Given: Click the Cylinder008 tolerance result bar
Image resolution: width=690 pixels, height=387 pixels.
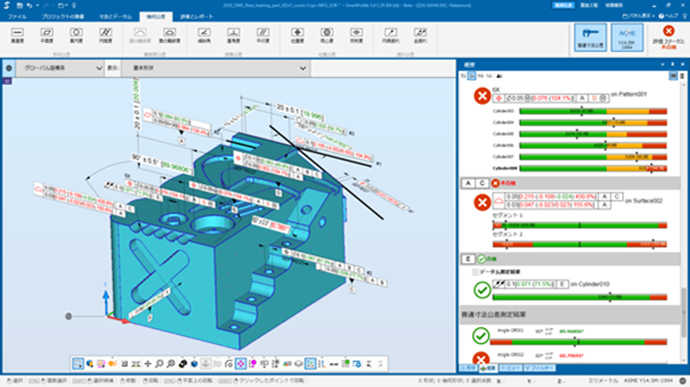Looking at the screenshot, I should pyautogui.click(x=593, y=168).
